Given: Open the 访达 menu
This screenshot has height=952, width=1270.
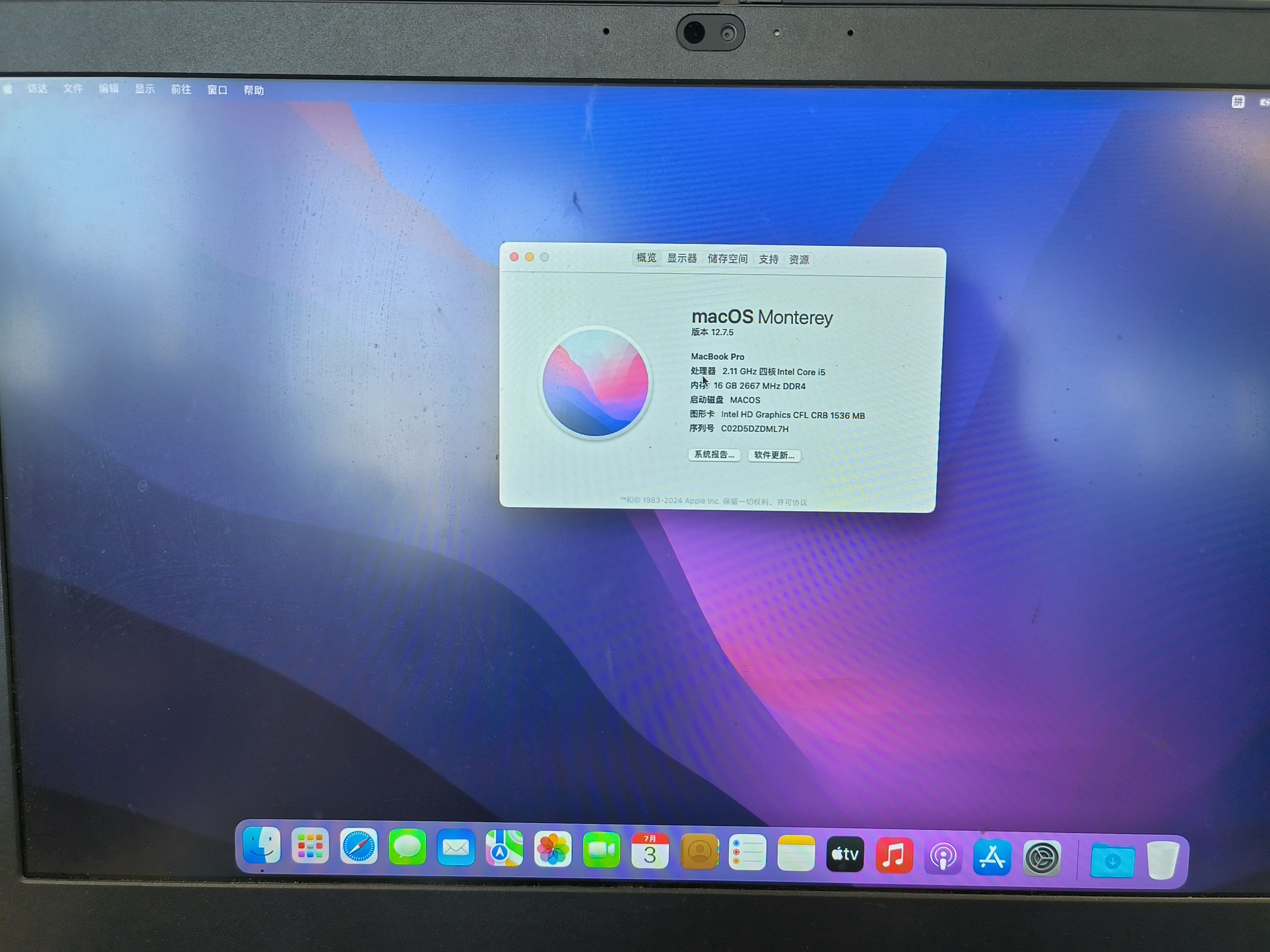Looking at the screenshot, I should coord(37,88).
